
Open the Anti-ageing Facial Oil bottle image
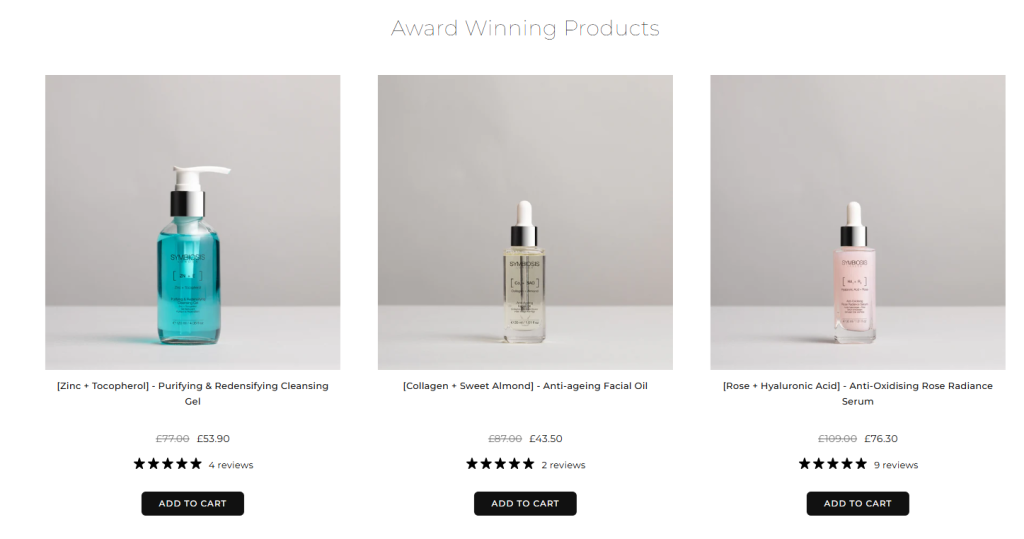tap(525, 222)
